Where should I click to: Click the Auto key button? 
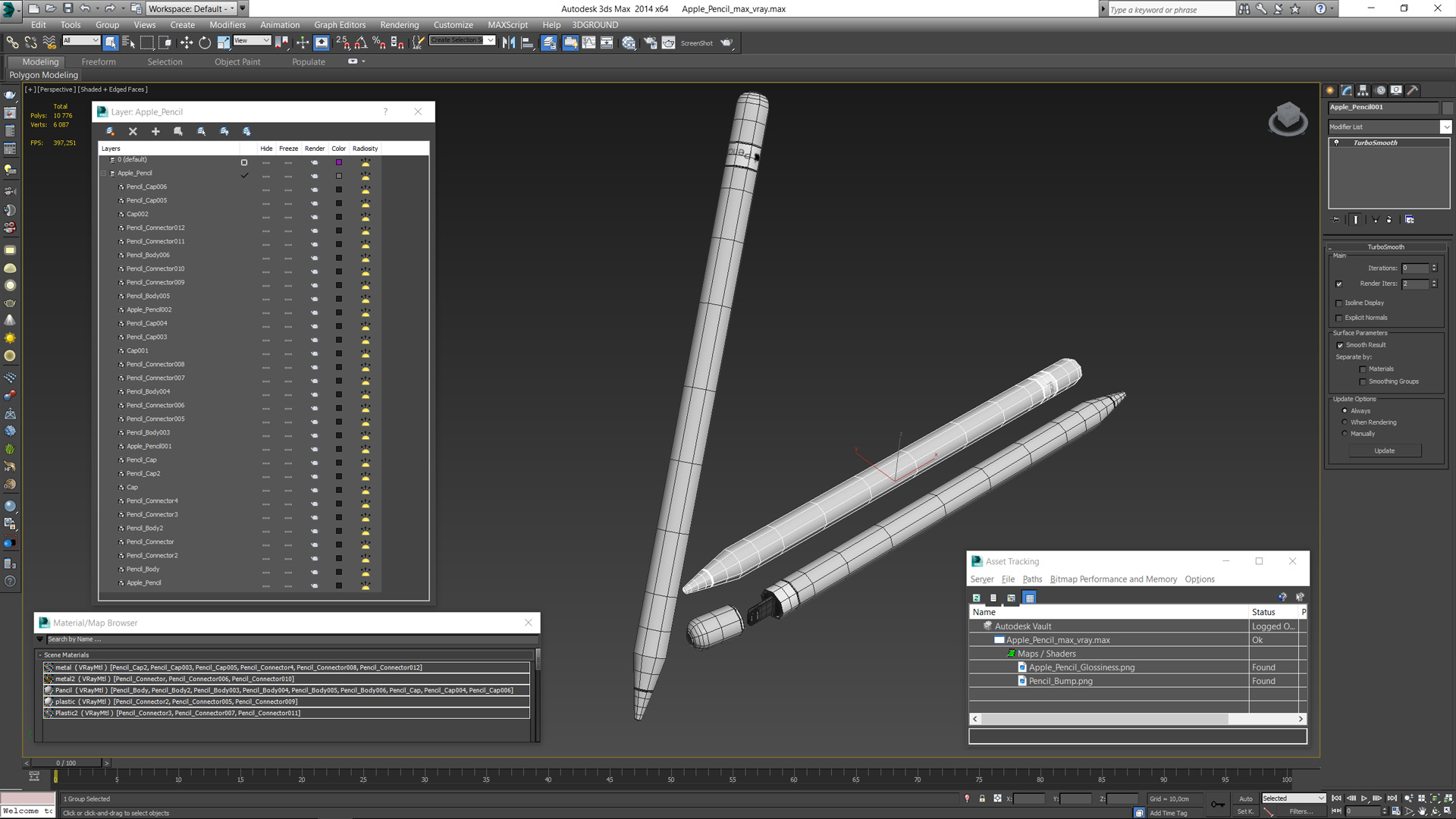point(1246,799)
